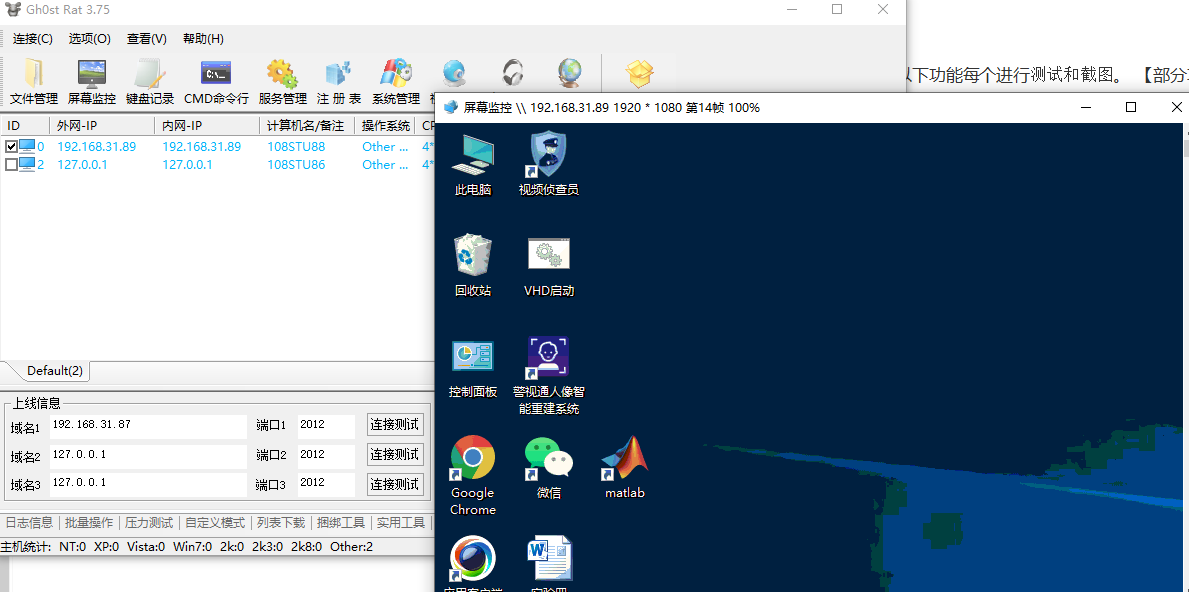
Task: Open the 查看(V) menu
Action: pyautogui.click(x=146, y=39)
